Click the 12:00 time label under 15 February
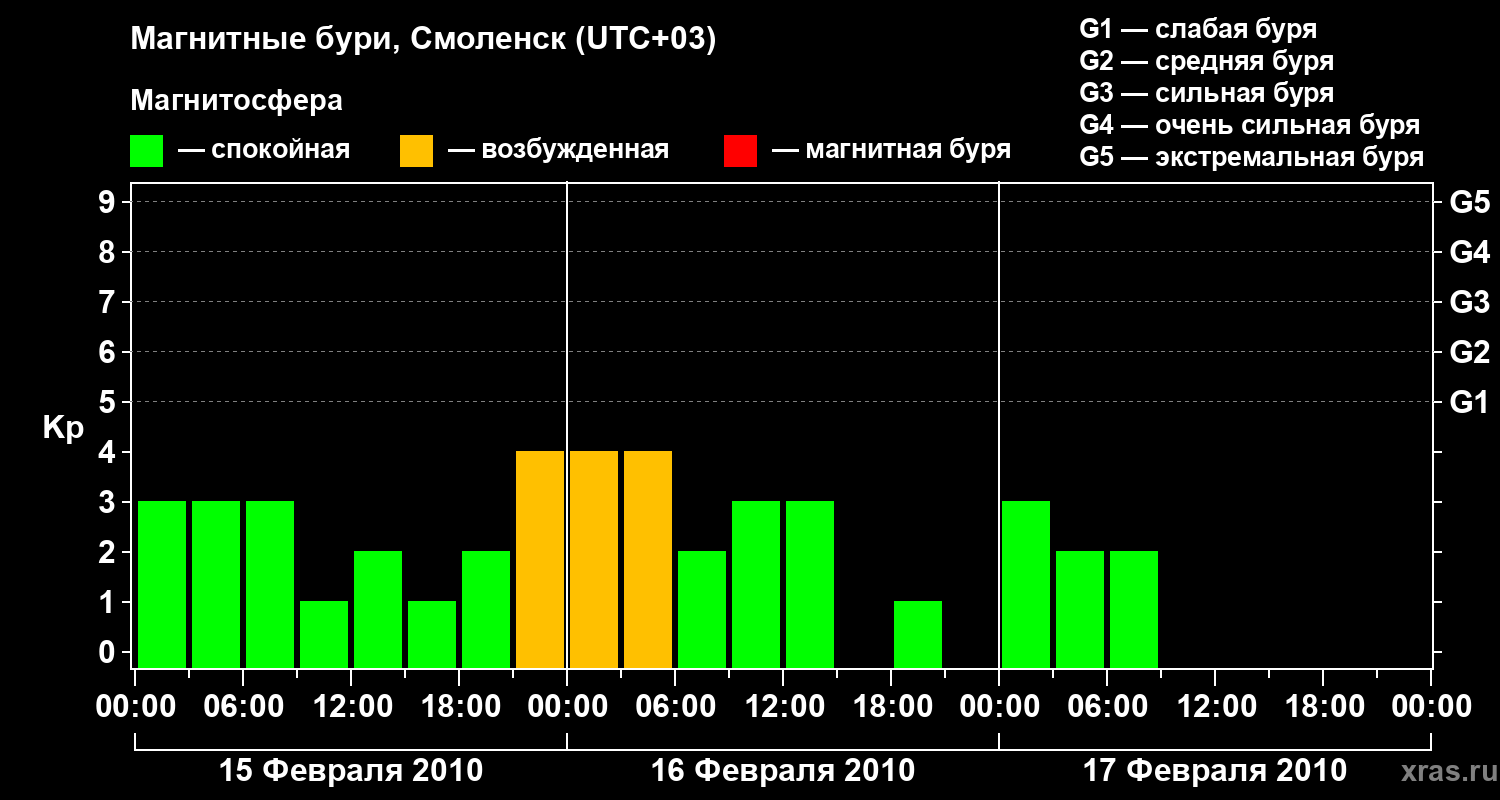Screen dimensions: 1500x800 351,707
